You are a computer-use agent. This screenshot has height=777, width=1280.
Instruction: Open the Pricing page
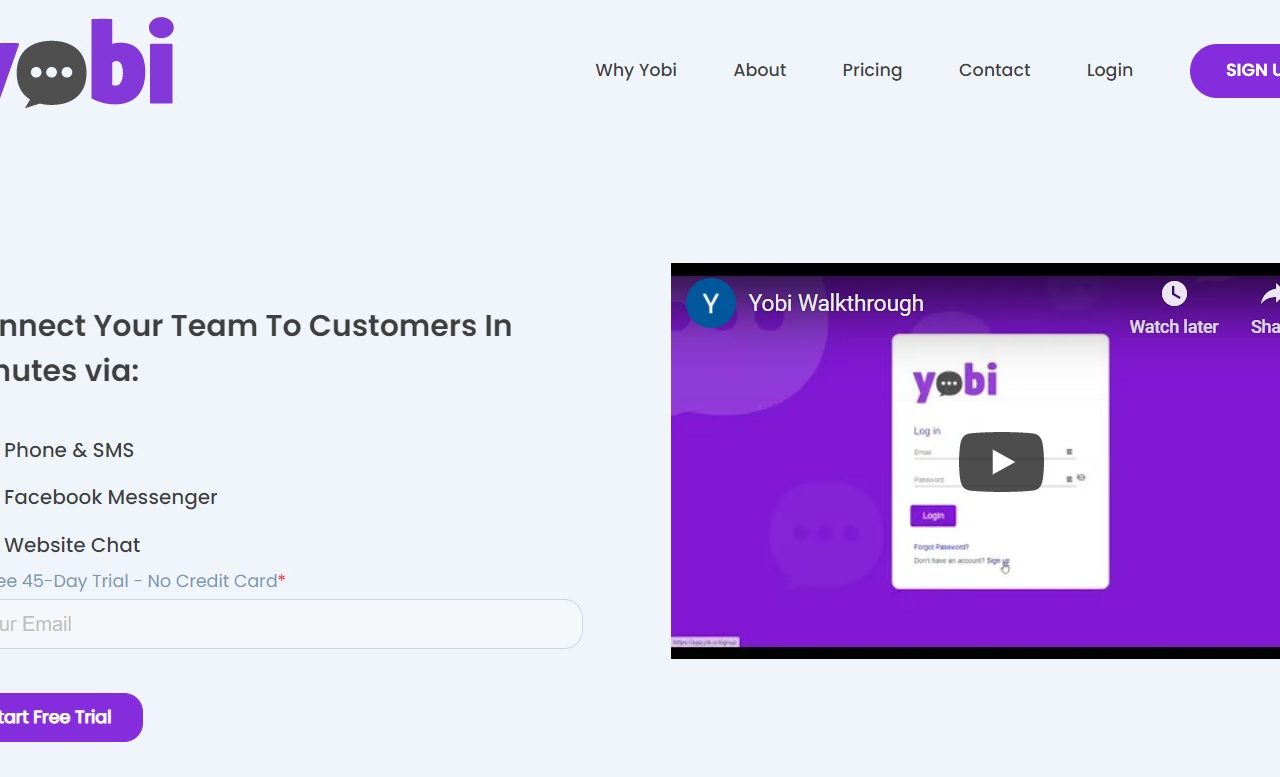coord(872,70)
